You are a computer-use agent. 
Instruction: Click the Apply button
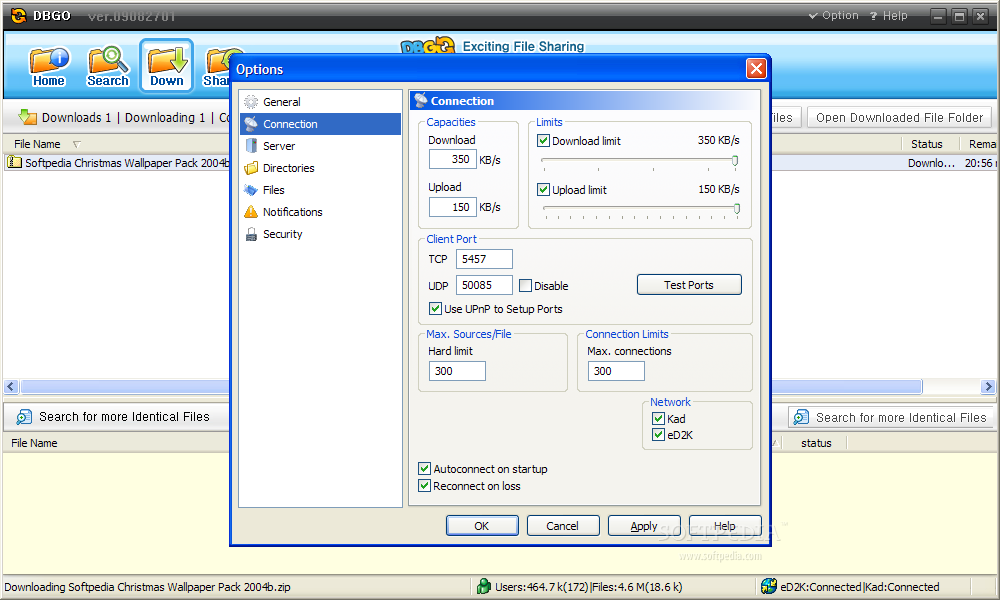point(643,526)
